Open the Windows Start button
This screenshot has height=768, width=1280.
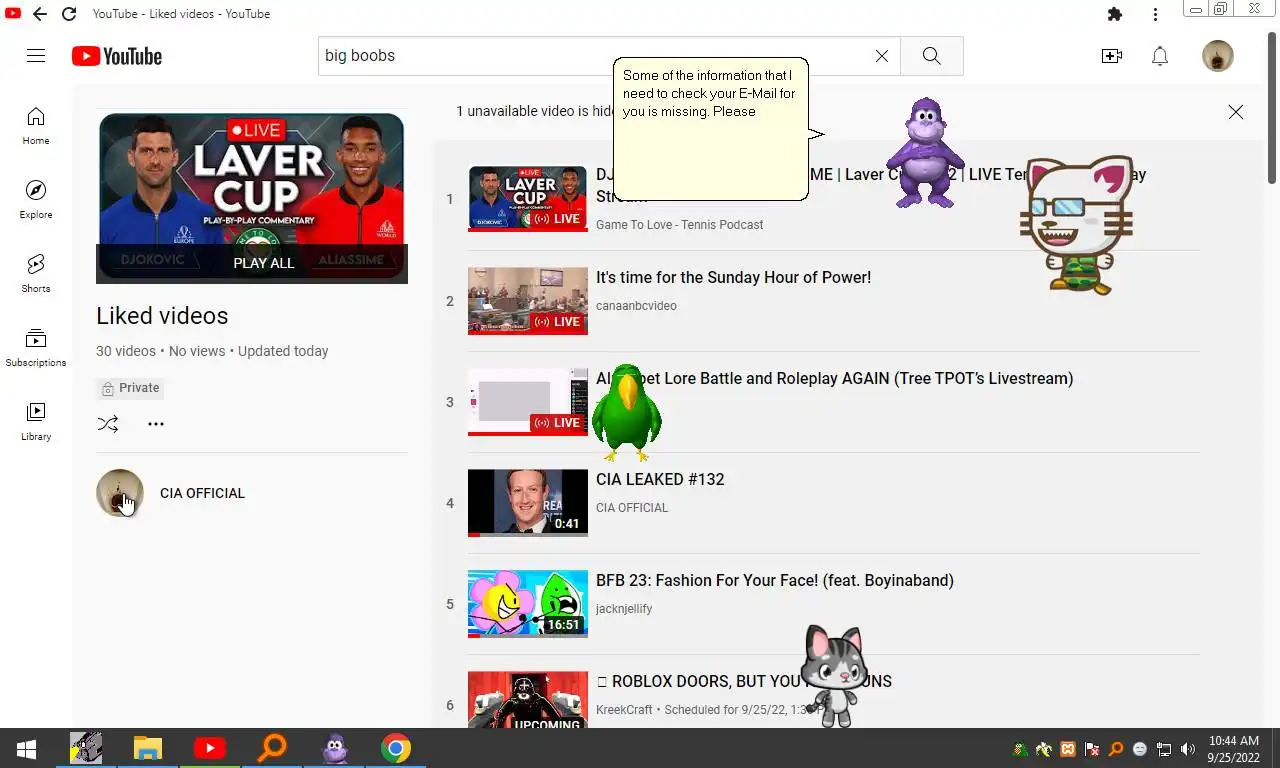pos(27,748)
